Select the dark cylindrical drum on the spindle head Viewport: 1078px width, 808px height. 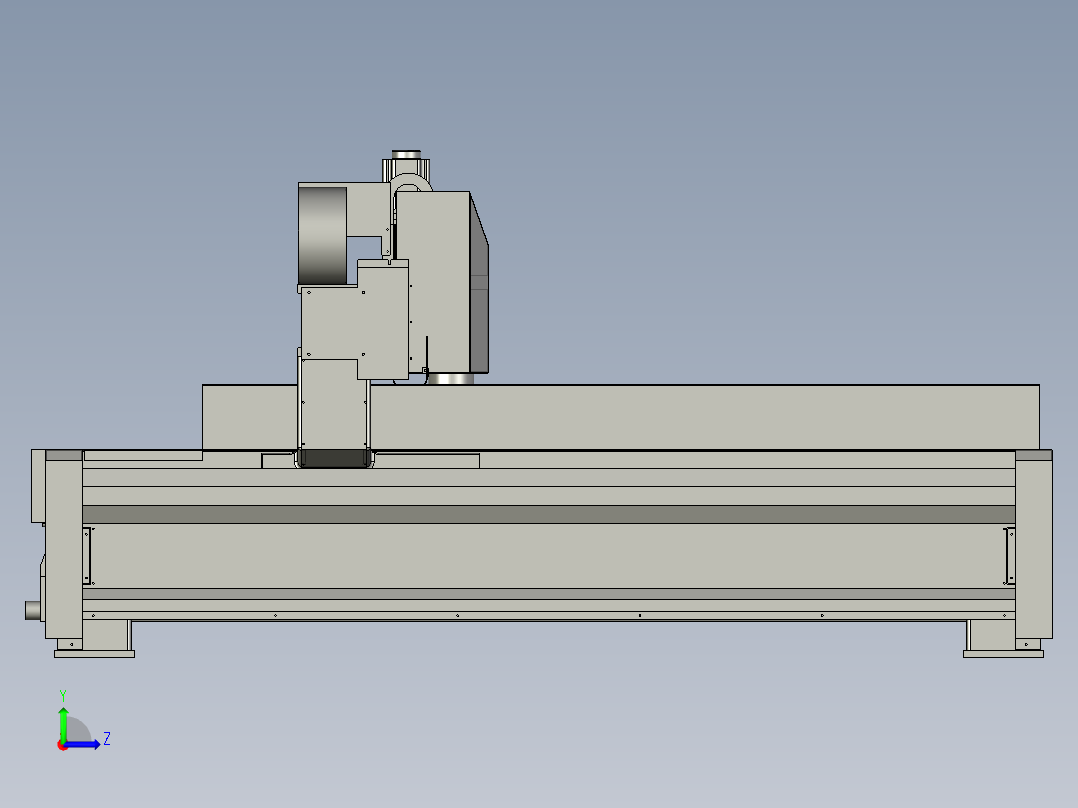pos(322,235)
